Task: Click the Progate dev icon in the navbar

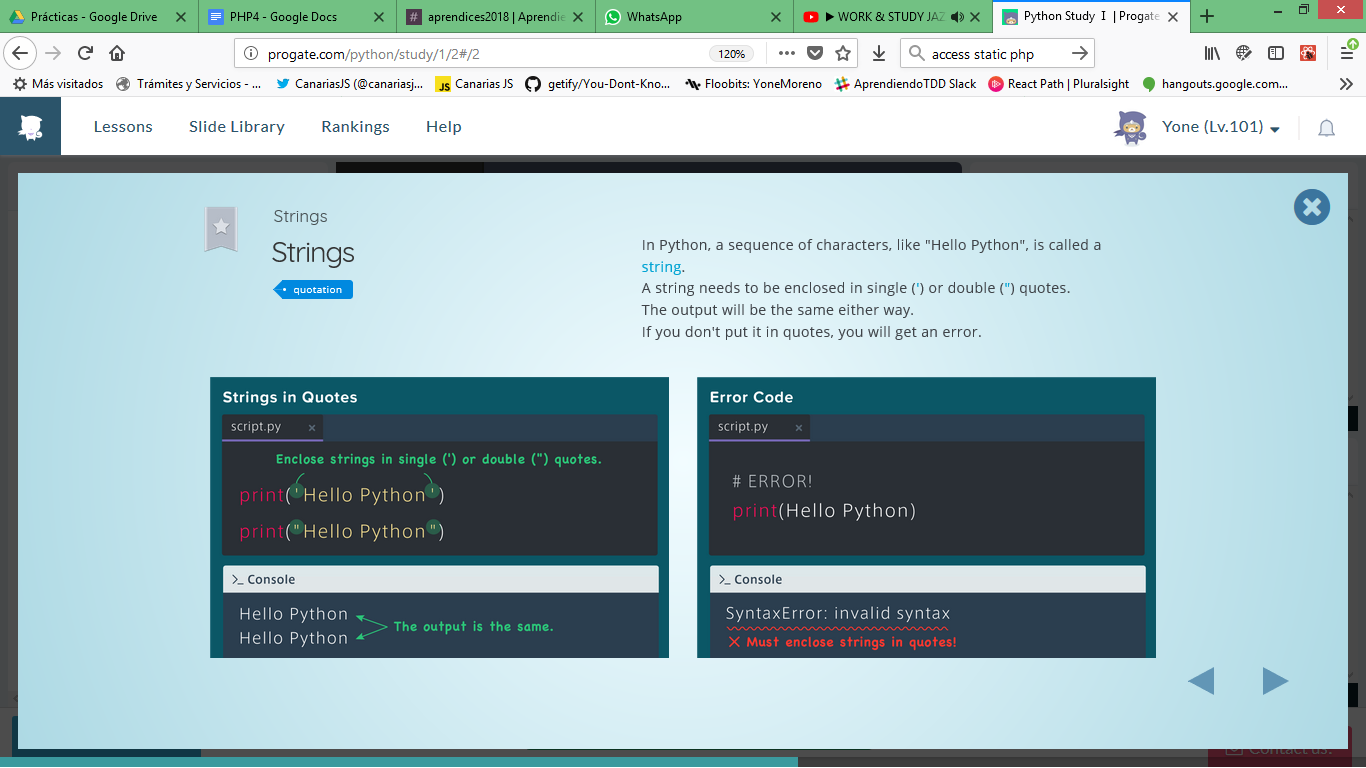Action: coord(30,125)
